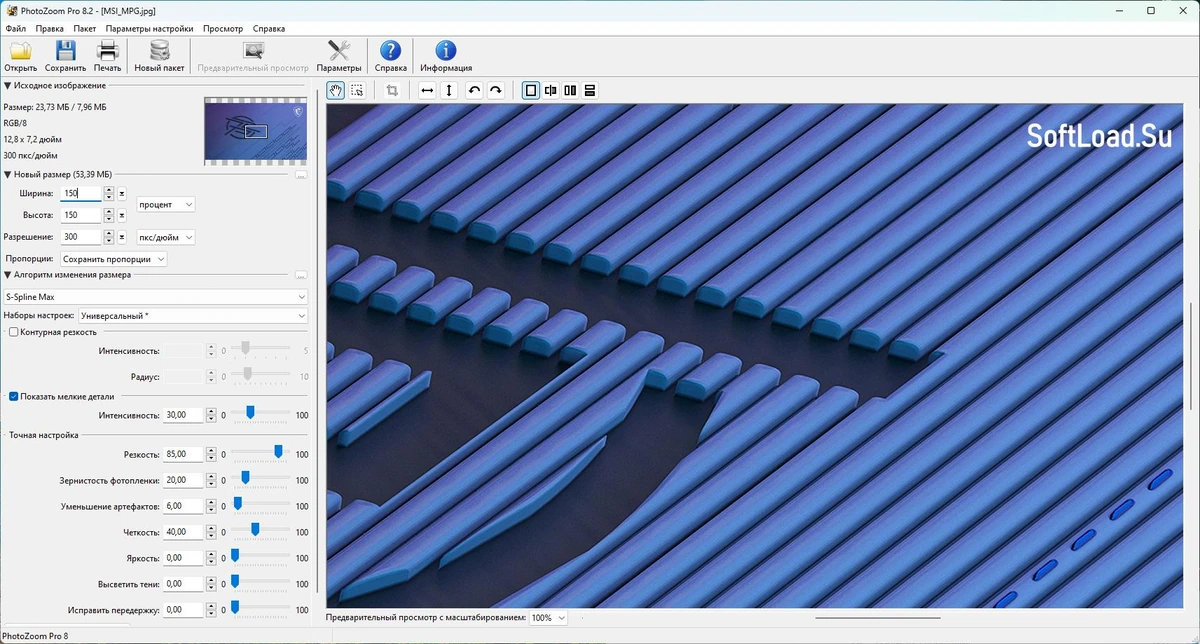
Task: Click the Информация blue info icon
Action: 446,50
